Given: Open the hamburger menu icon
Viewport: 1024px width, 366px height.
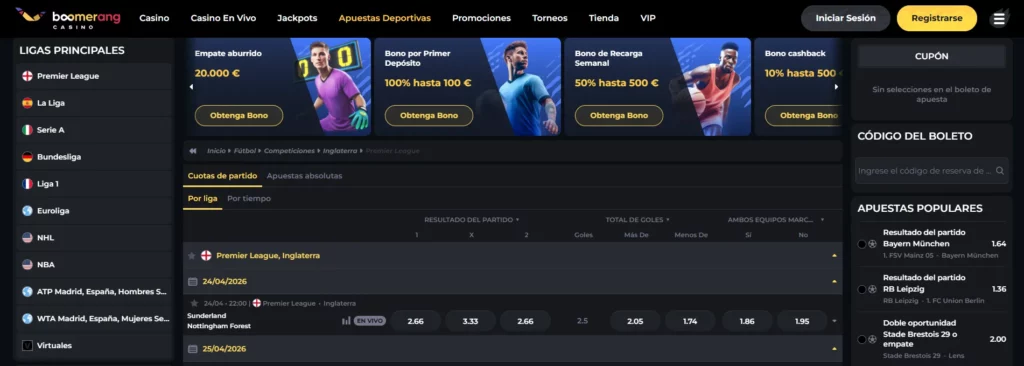Looking at the screenshot, I should tap(999, 18).
